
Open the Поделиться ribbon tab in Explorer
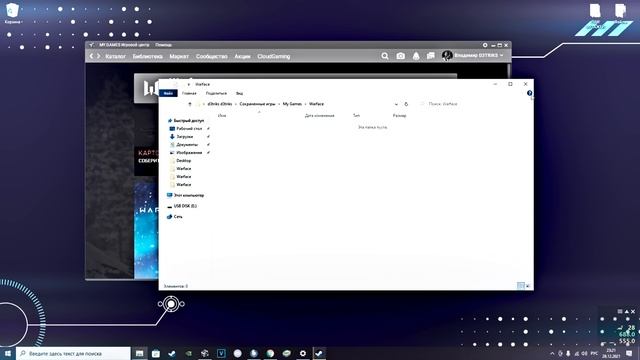[x=216, y=93]
